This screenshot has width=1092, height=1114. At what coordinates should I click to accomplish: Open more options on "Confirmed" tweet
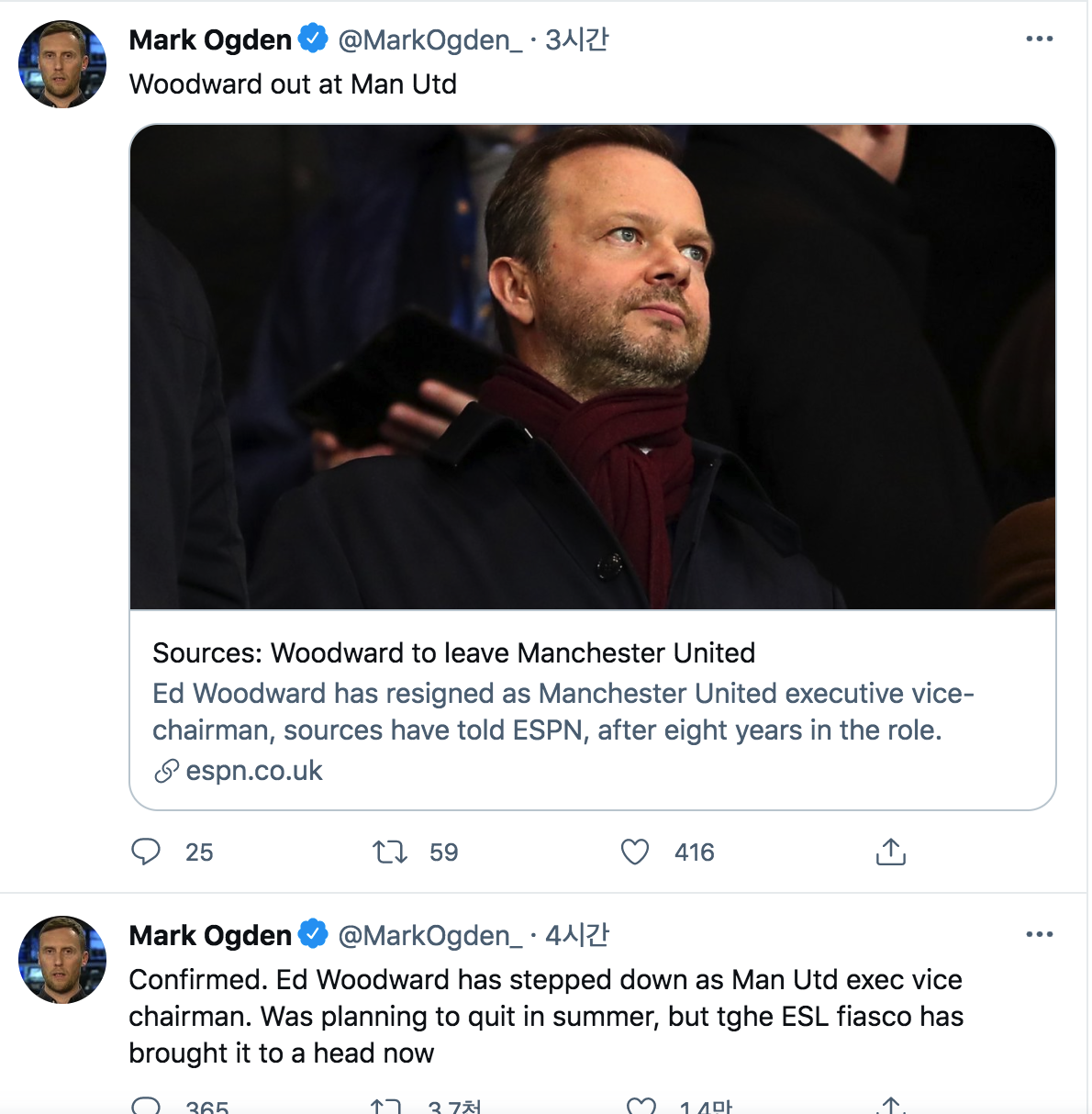(1039, 935)
